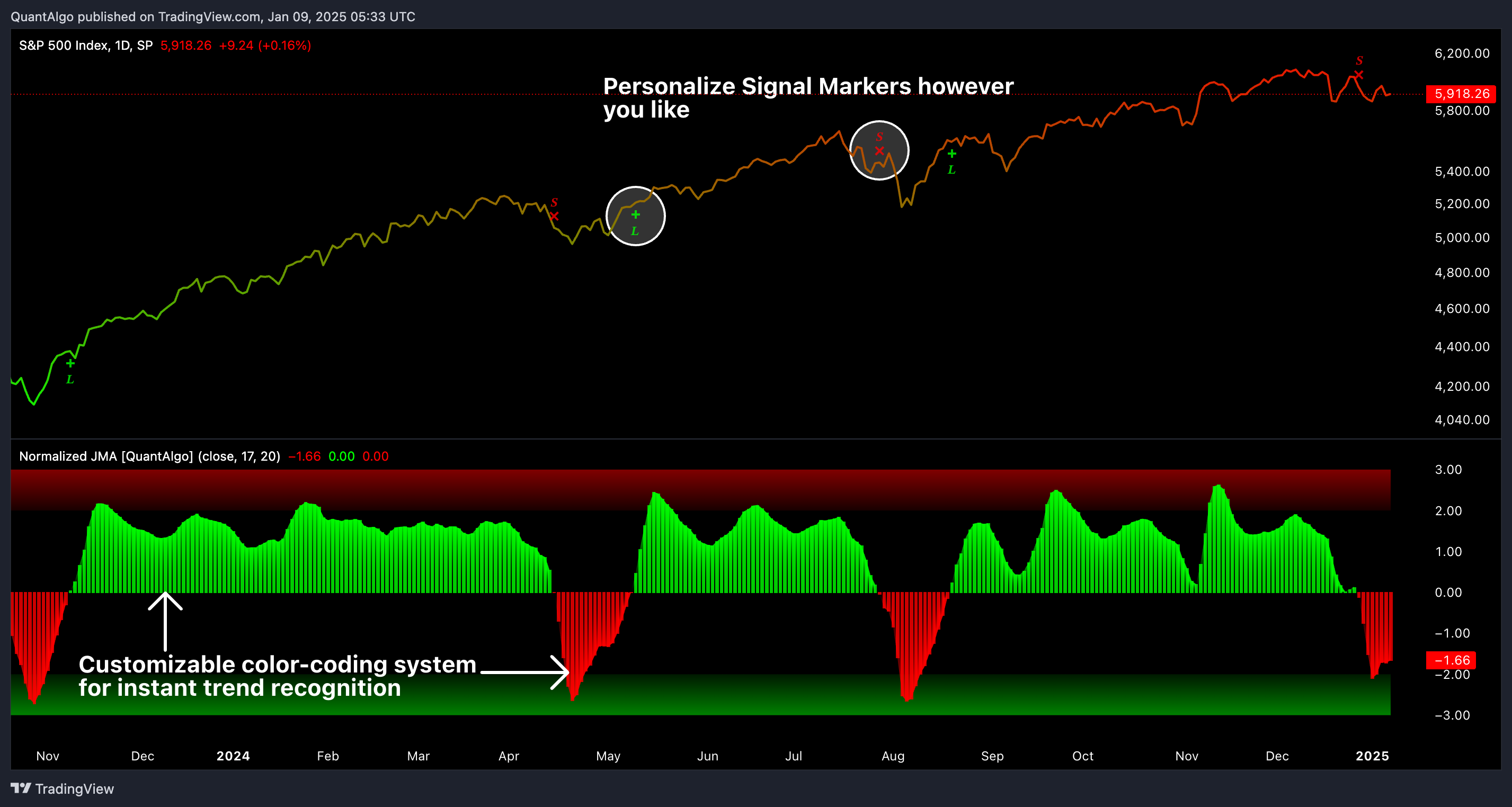This screenshot has height=807, width=1512.
Task: Click the Oct label on the time axis
Action: click(x=1083, y=756)
